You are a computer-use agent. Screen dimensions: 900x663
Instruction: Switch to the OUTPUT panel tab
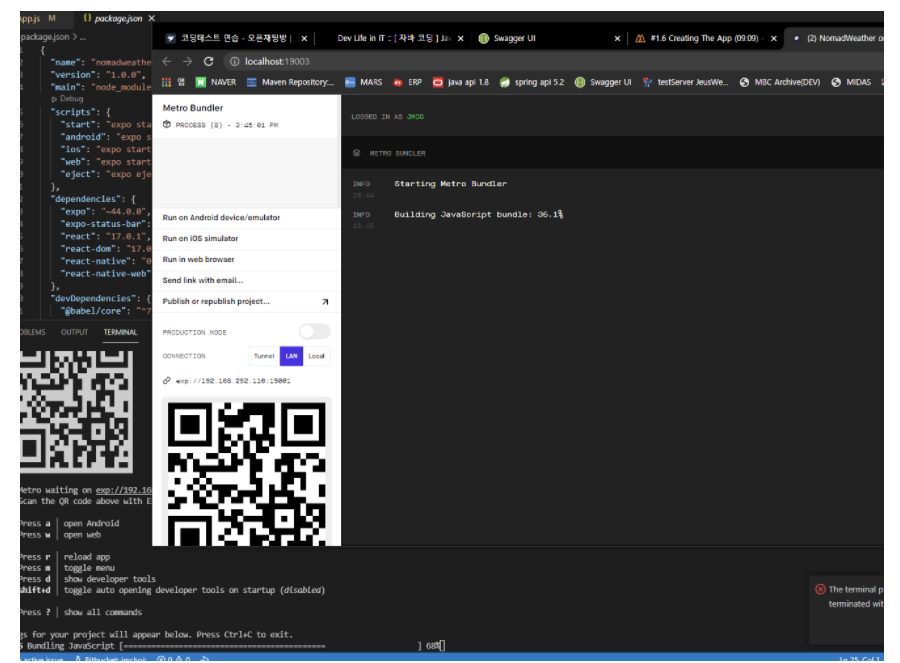point(75,332)
